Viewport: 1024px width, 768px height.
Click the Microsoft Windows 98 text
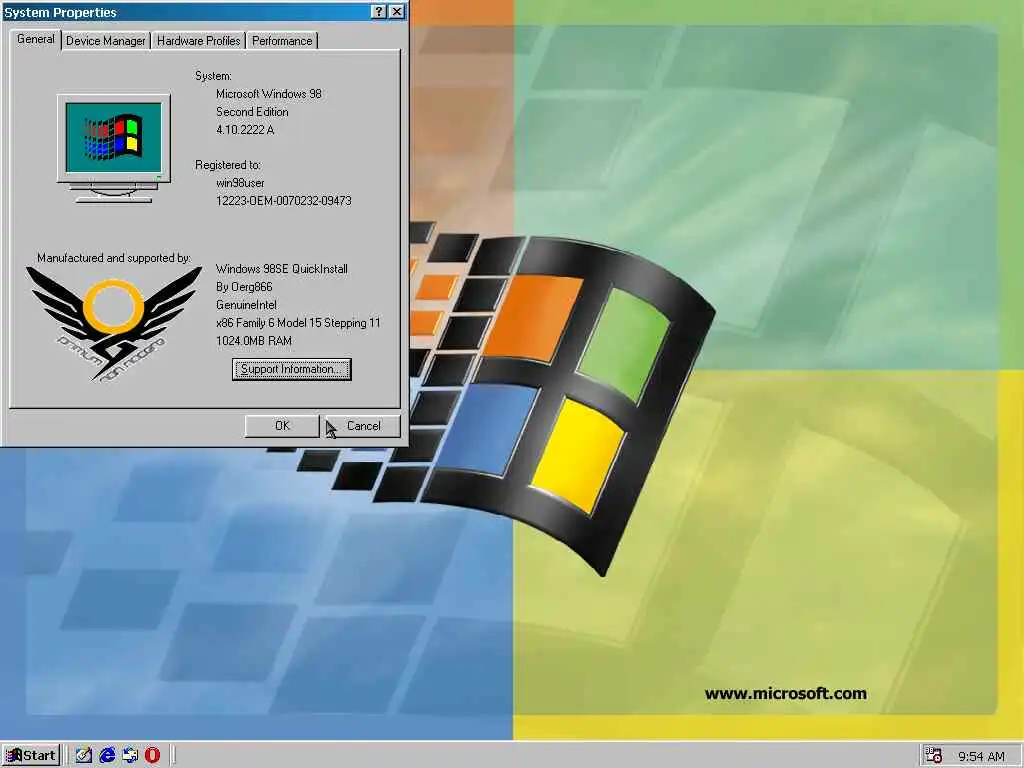point(268,93)
